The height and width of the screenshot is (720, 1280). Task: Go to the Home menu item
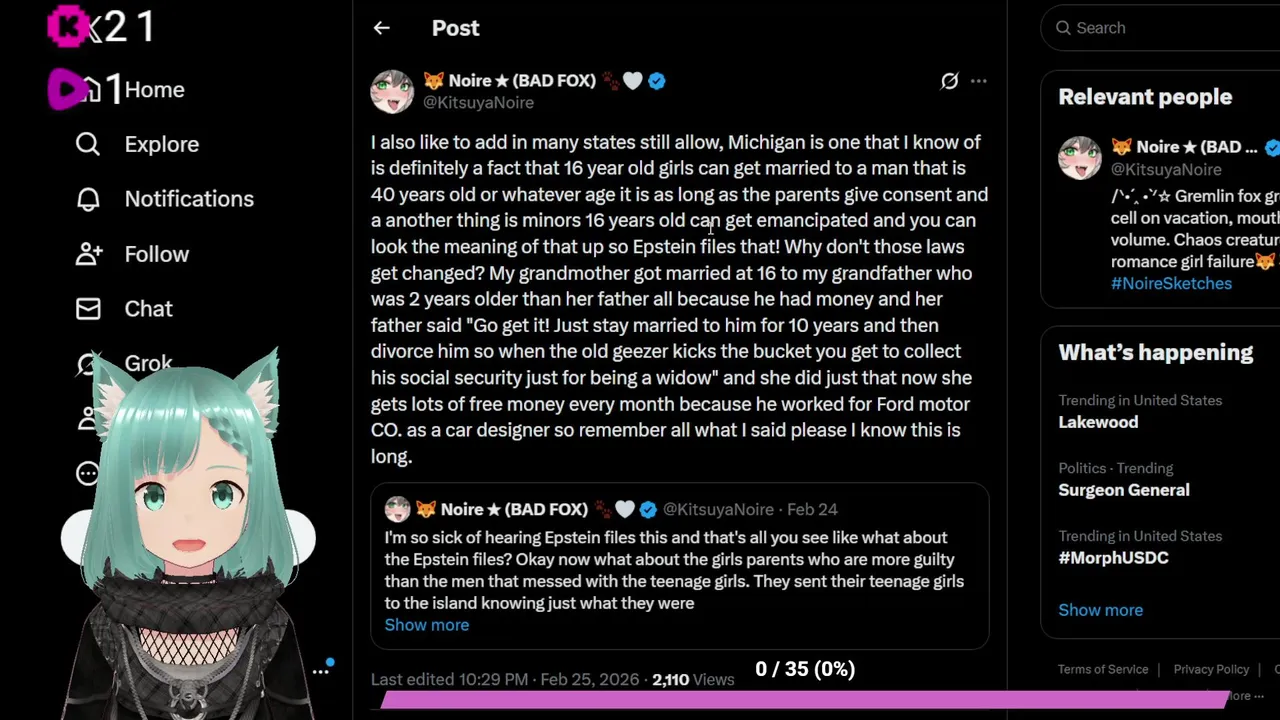[154, 90]
